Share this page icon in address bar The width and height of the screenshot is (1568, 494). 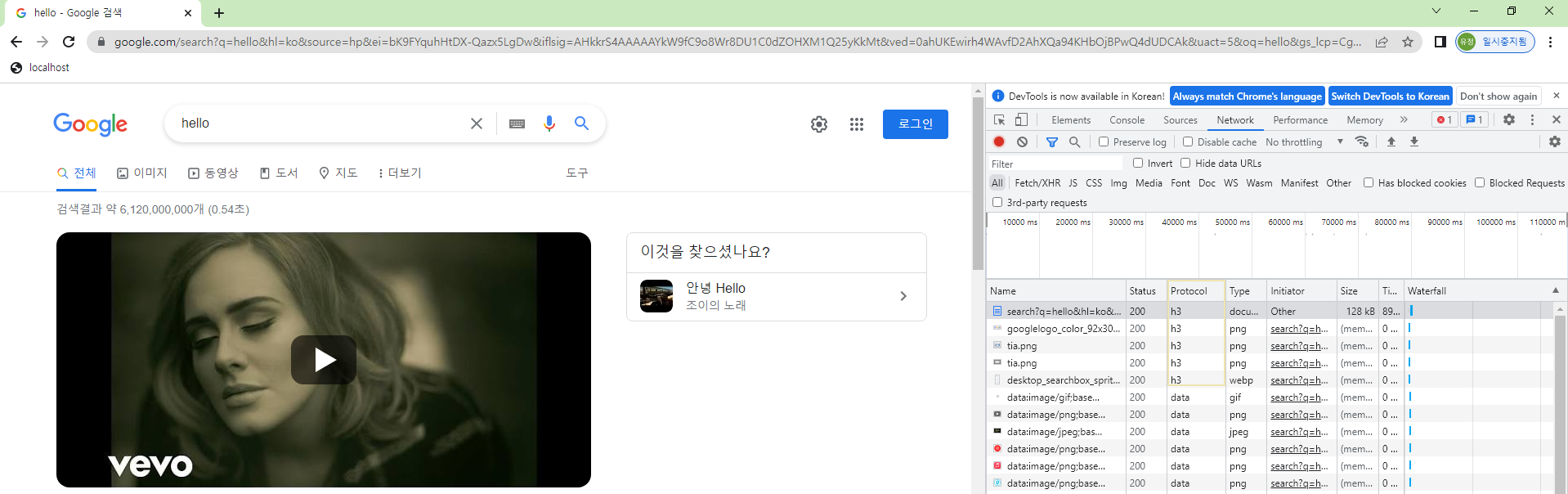point(1382,42)
